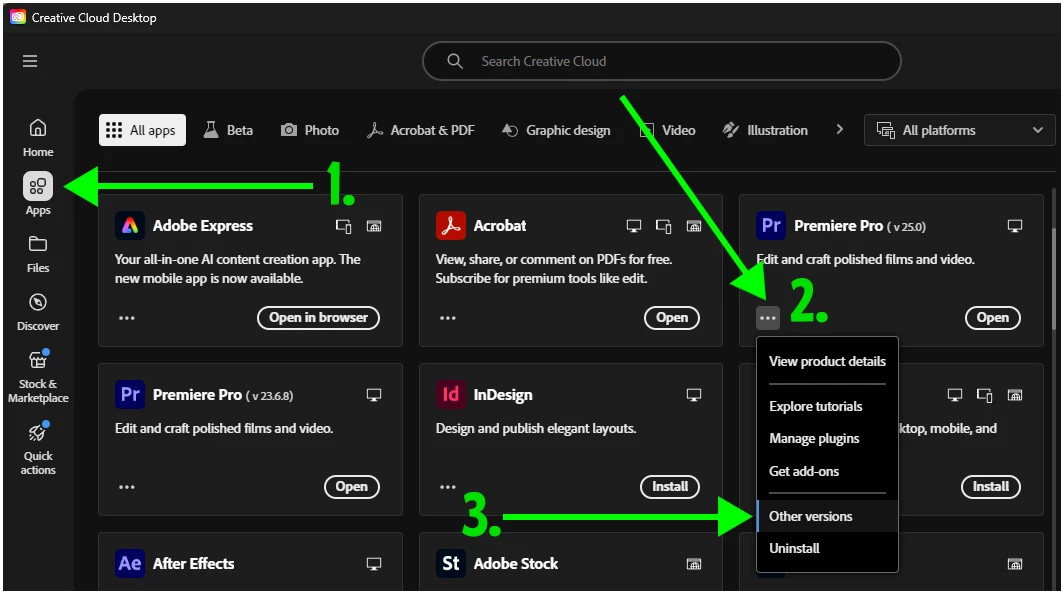Click mobile devices icon on Adobe Express card
The image size is (1064, 594).
click(x=343, y=226)
